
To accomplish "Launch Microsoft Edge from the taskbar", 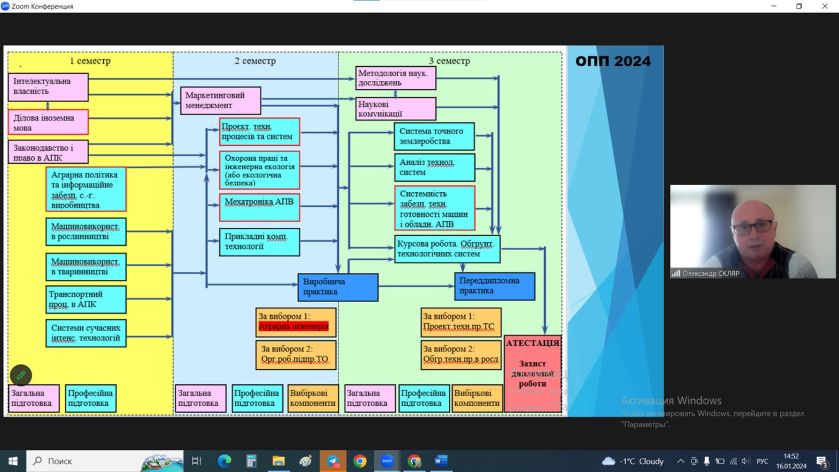I will click(224, 461).
